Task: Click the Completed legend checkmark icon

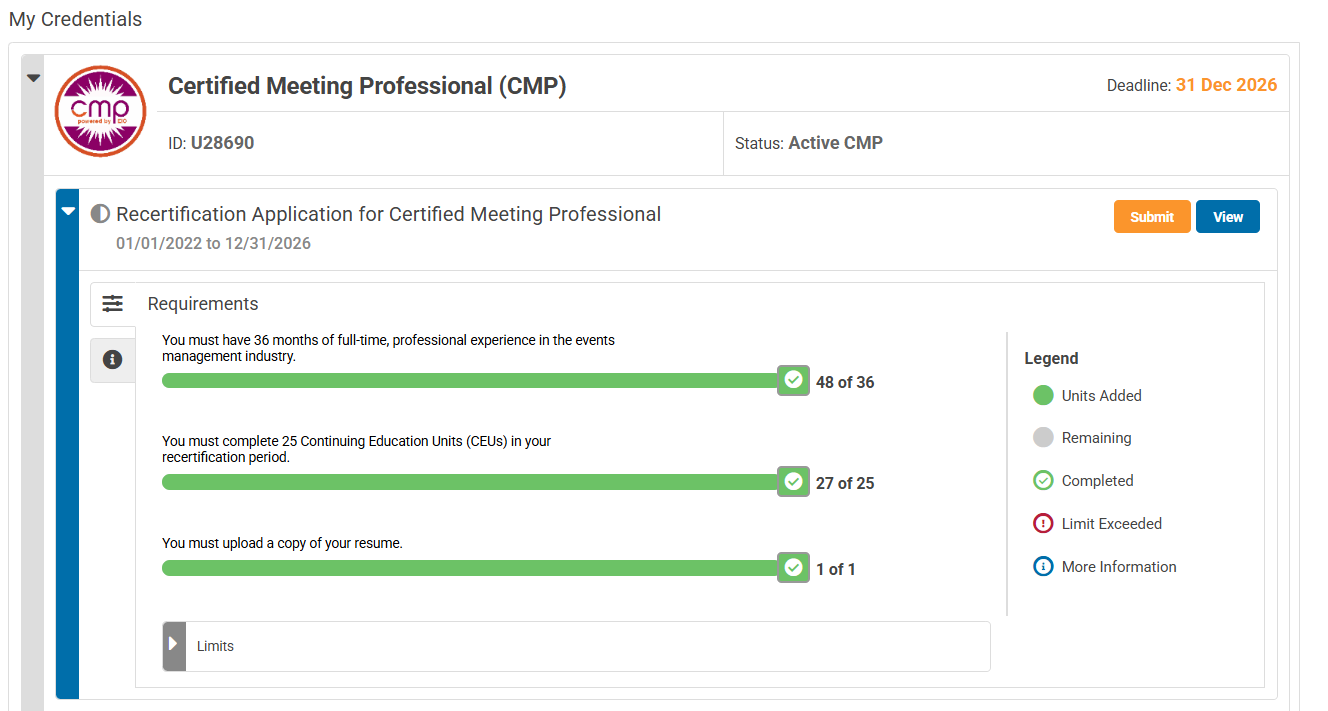Action: pos(1043,481)
